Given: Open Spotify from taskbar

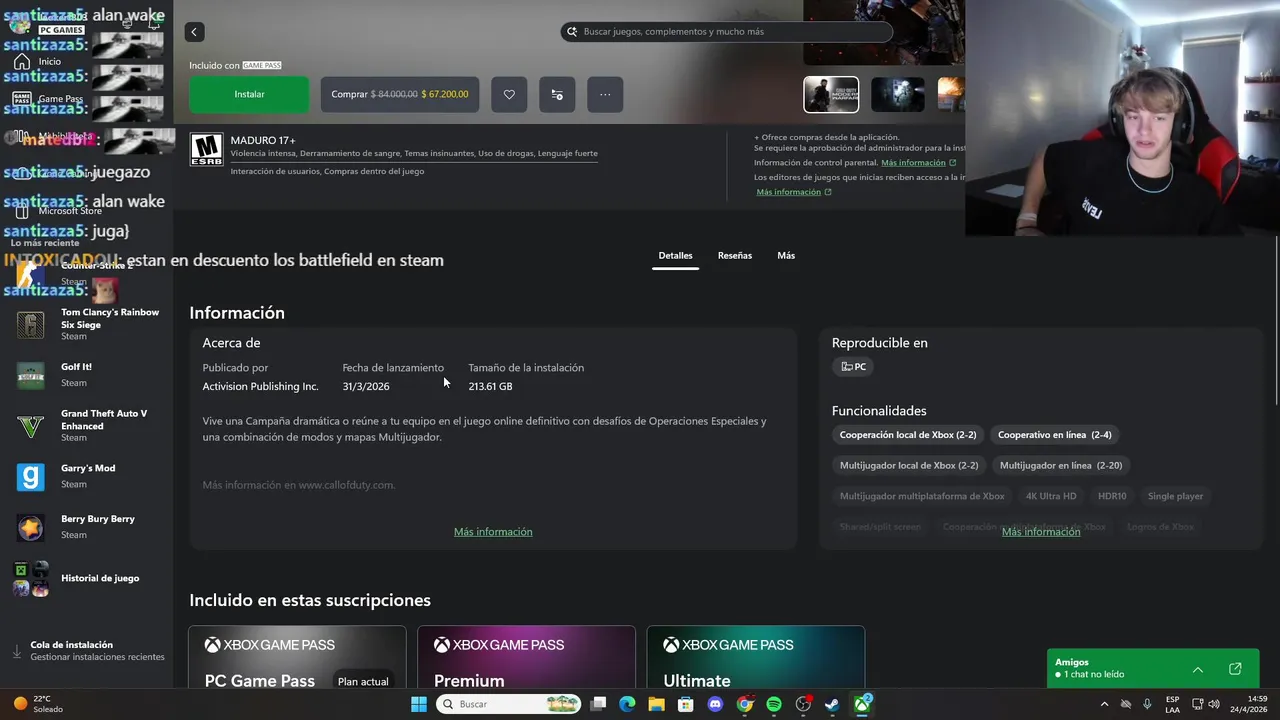Looking at the screenshot, I should [x=774, y=704].
